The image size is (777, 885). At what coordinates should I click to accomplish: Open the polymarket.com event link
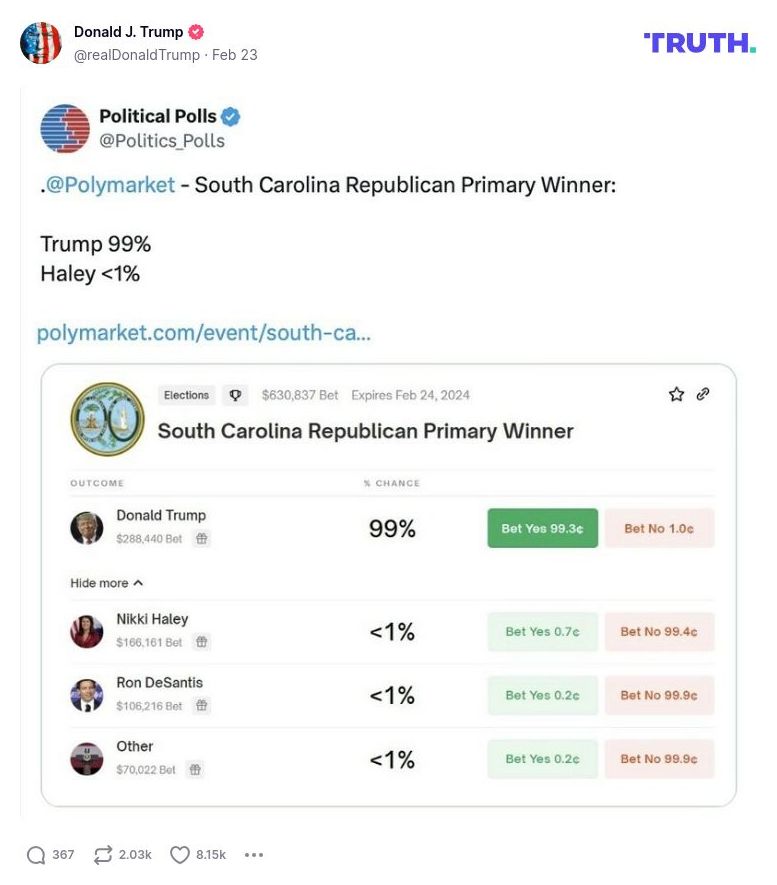(x=203, y=332)
